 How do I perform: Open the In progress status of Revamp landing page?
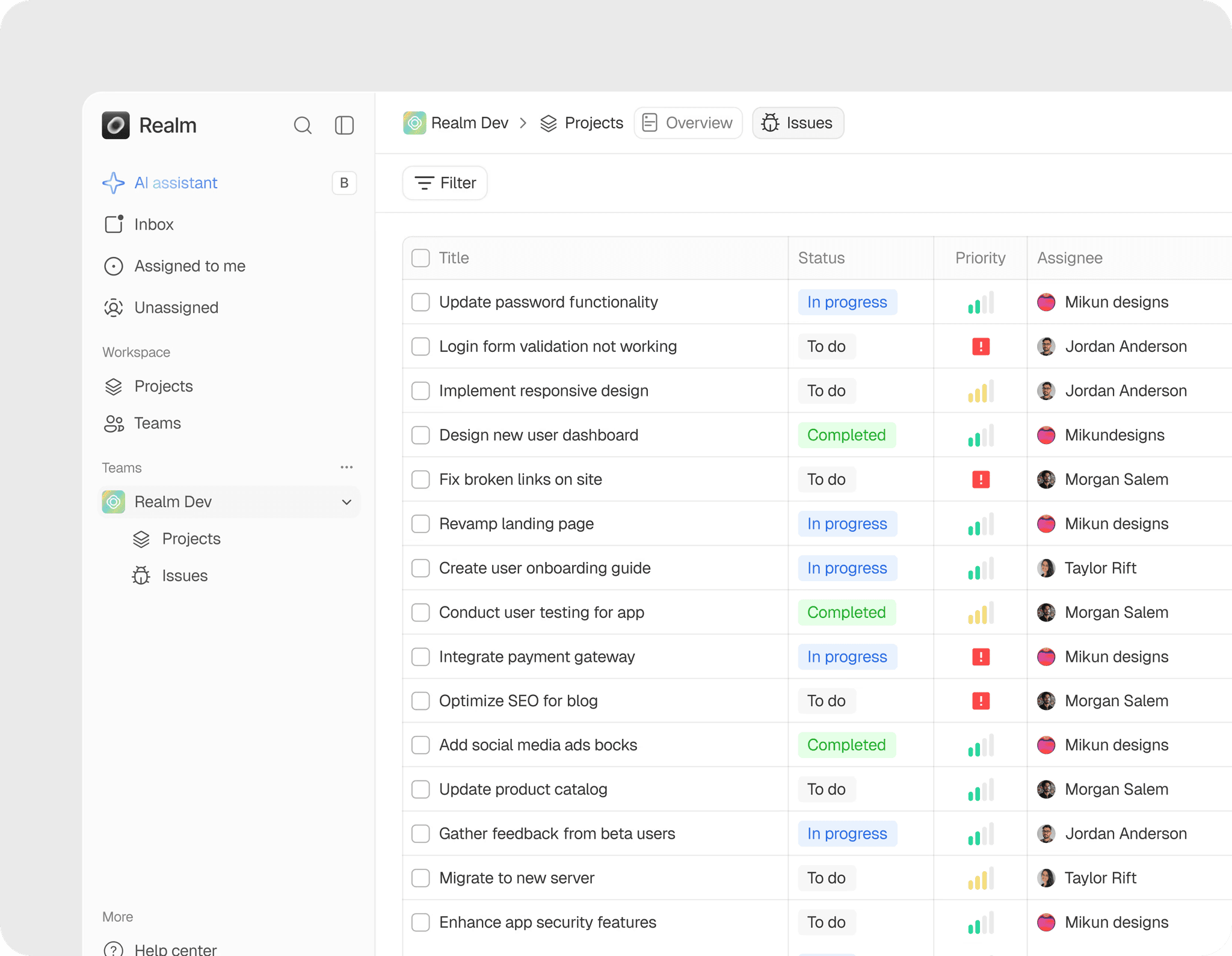(x=847, y=524)
